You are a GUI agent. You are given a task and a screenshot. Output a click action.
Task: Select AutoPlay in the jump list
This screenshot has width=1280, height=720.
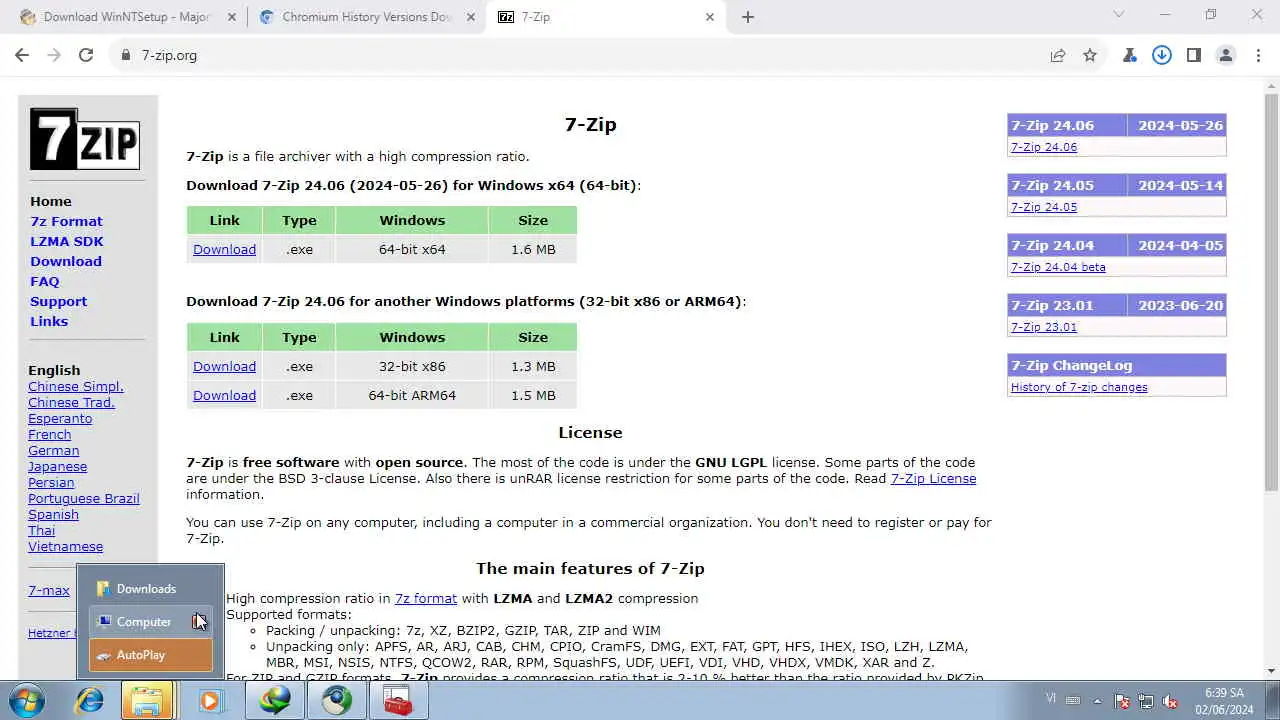pos(150,655)
